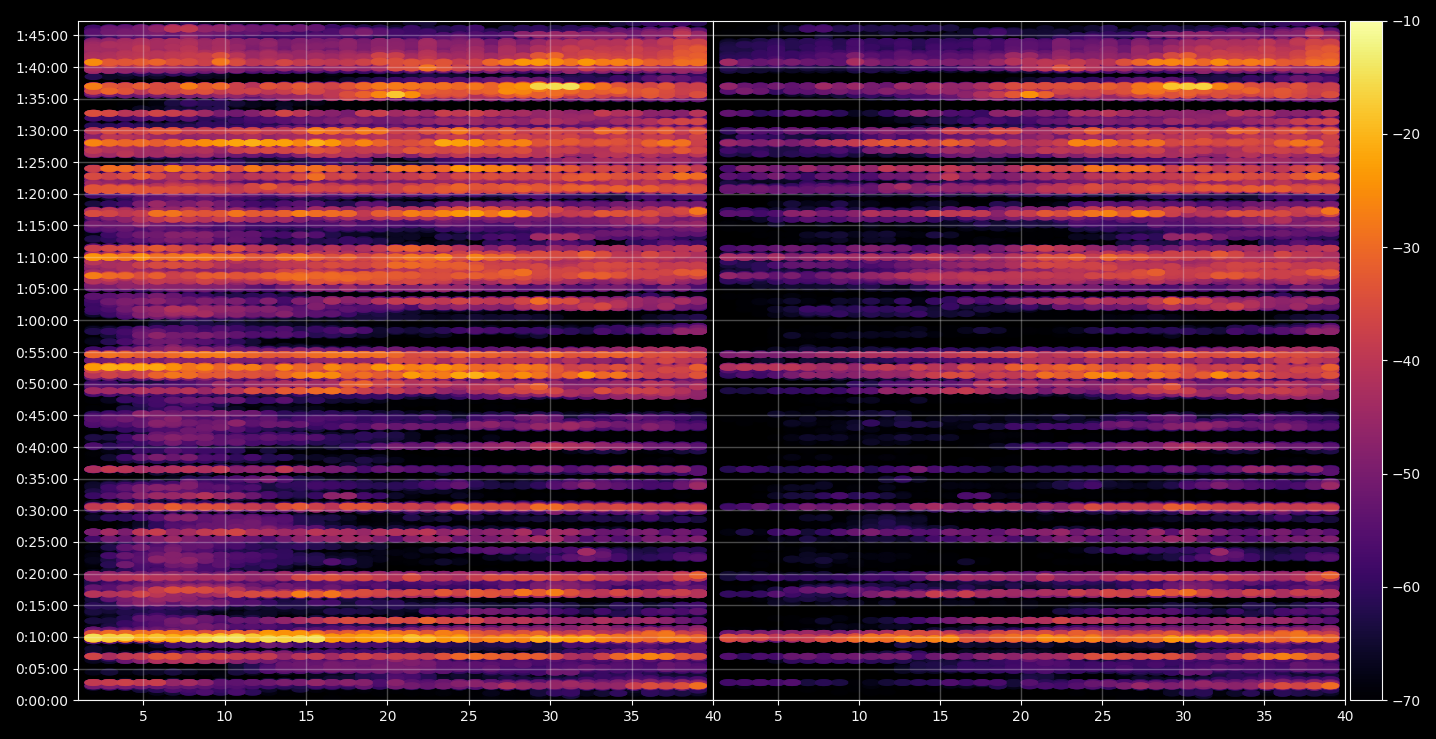Click the 0:05:00 time axis label
1436x739 pixels.
point(43,669)
